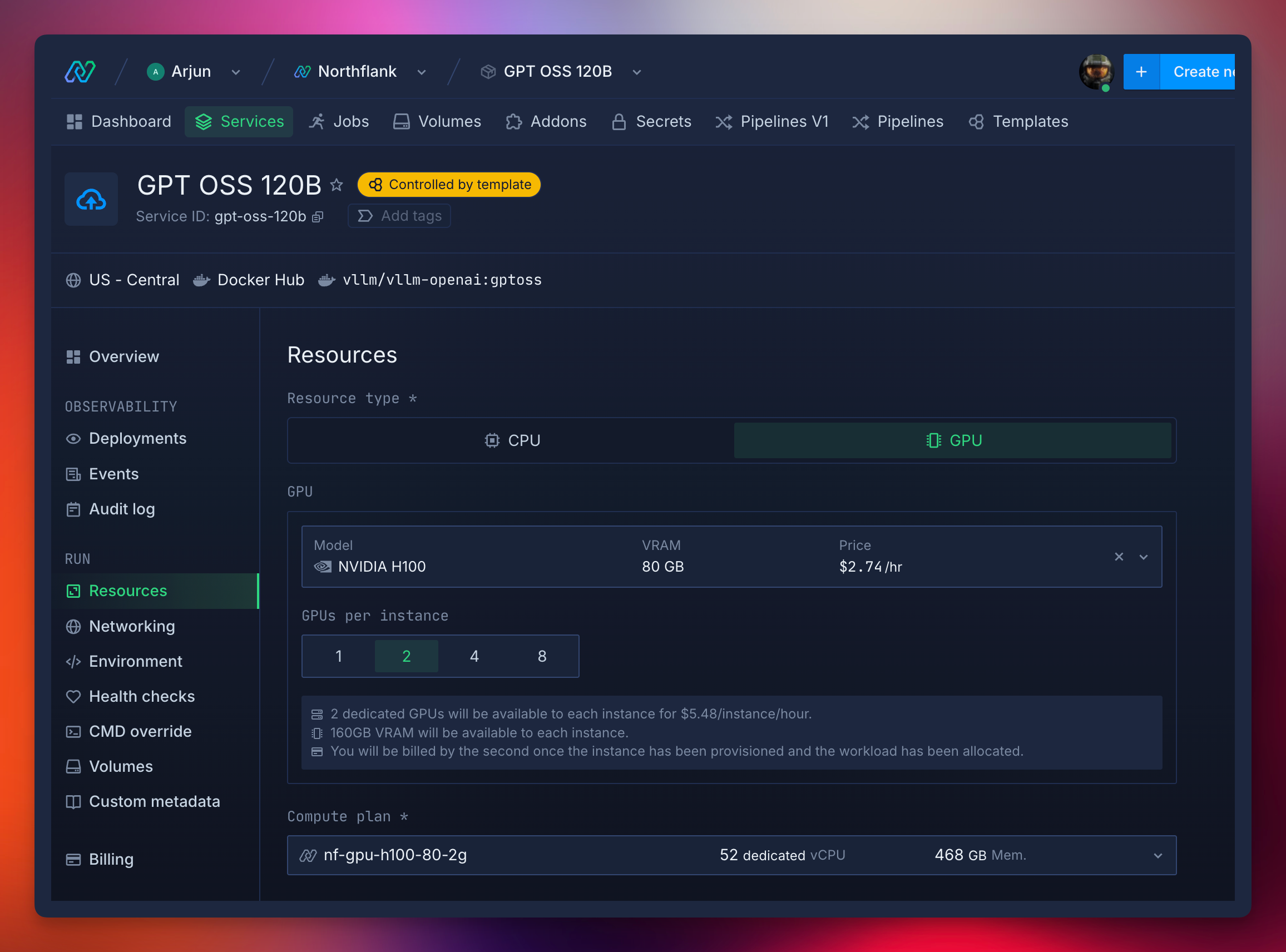Expand the GPU model dropdown chevron
This screenshot has width=1286, height=952.
[1143, 557]
